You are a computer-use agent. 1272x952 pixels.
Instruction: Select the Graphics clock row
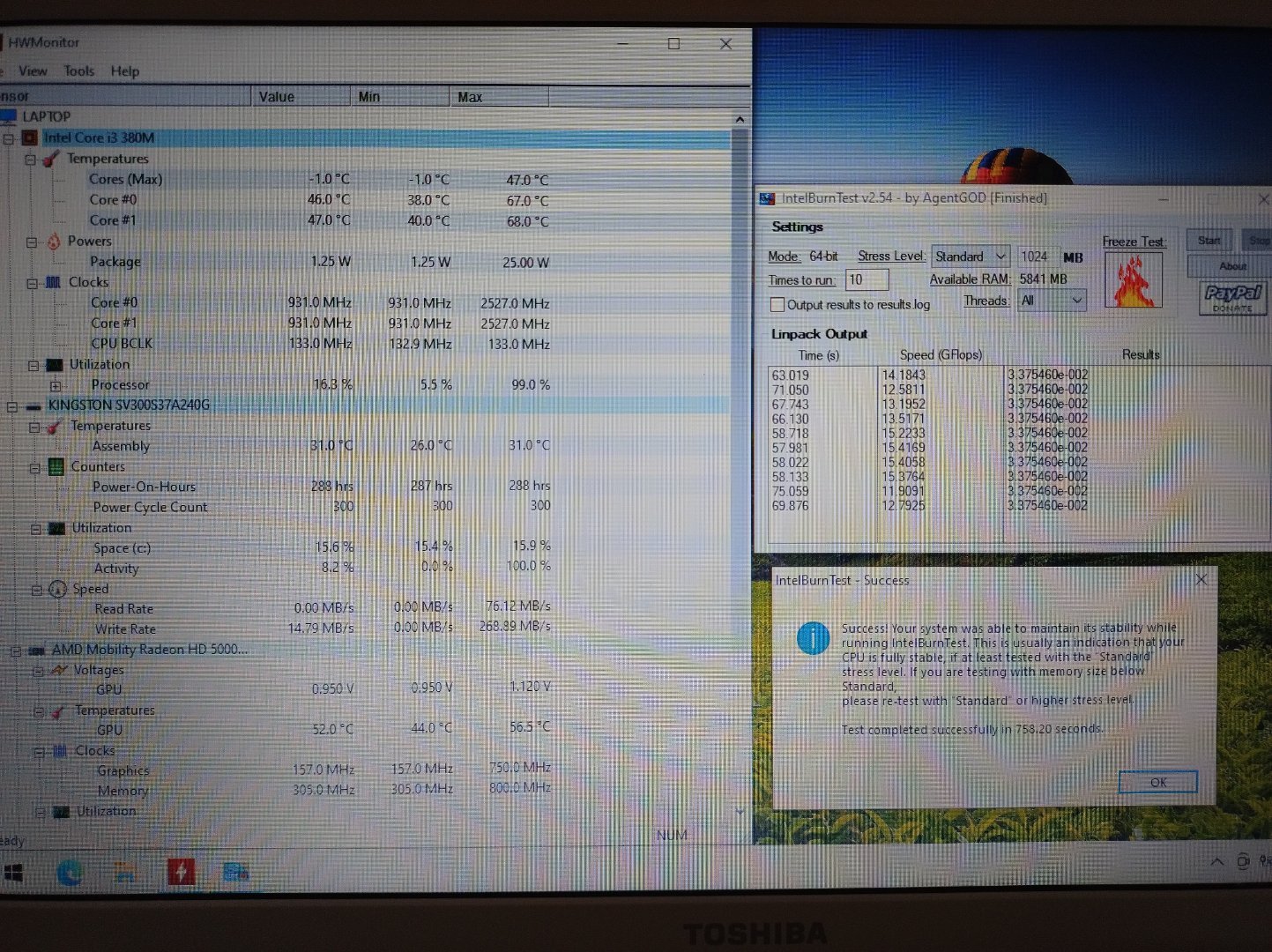tap(366, 770)
